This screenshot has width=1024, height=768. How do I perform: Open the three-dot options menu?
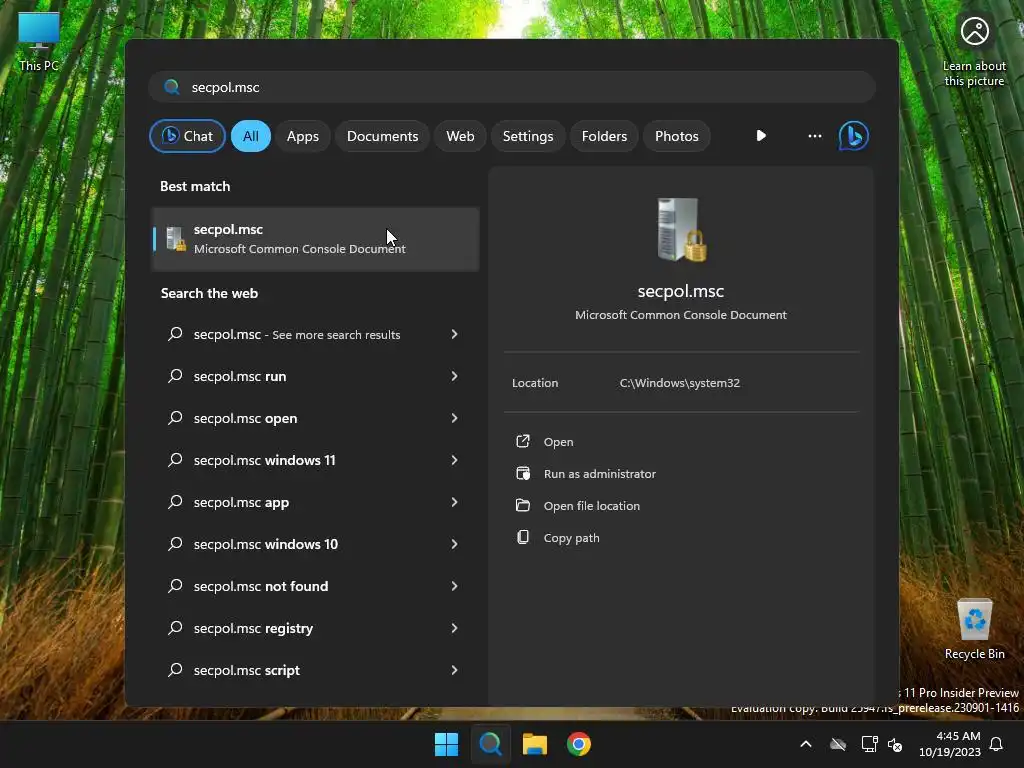(814, 136)
